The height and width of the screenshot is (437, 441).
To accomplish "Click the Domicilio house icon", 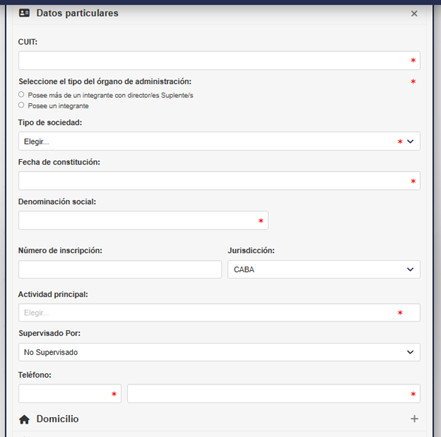I will 24,419.
